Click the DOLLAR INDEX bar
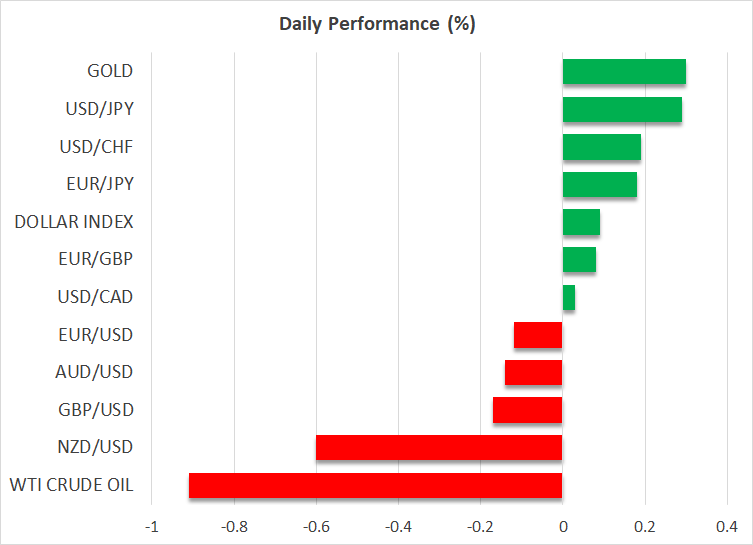The width and height of the screenshot is (753, 545). click(581, 222)
